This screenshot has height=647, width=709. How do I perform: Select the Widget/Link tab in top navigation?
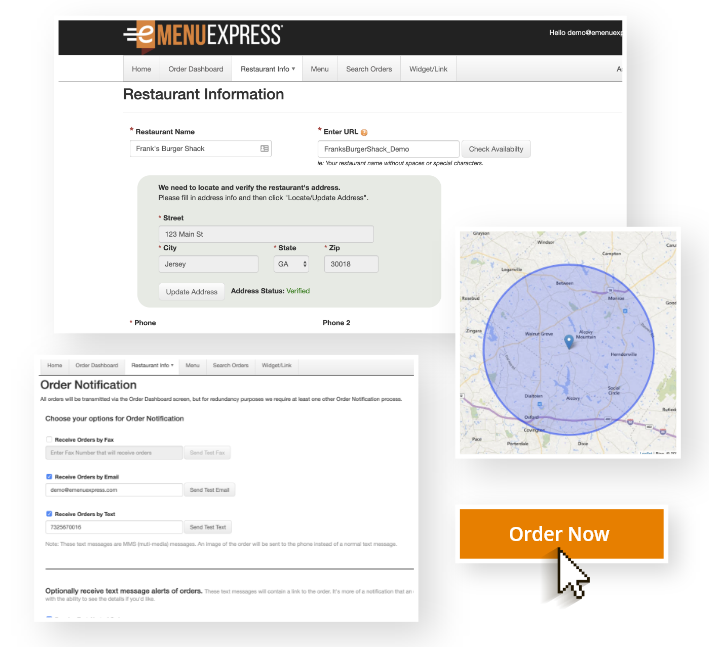pos(428,69)
